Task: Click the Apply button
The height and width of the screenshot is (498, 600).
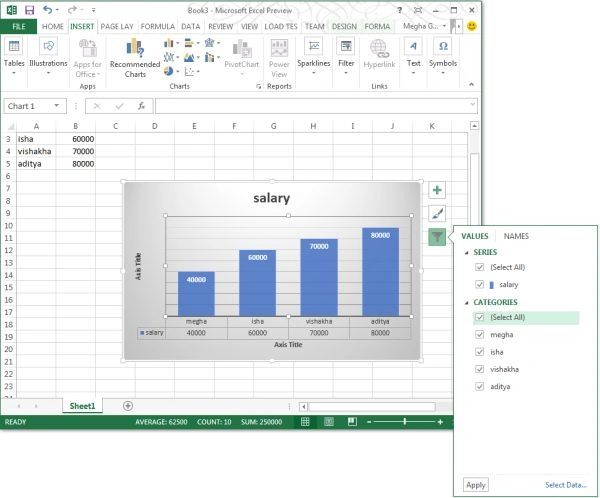Action: [475, 485]
